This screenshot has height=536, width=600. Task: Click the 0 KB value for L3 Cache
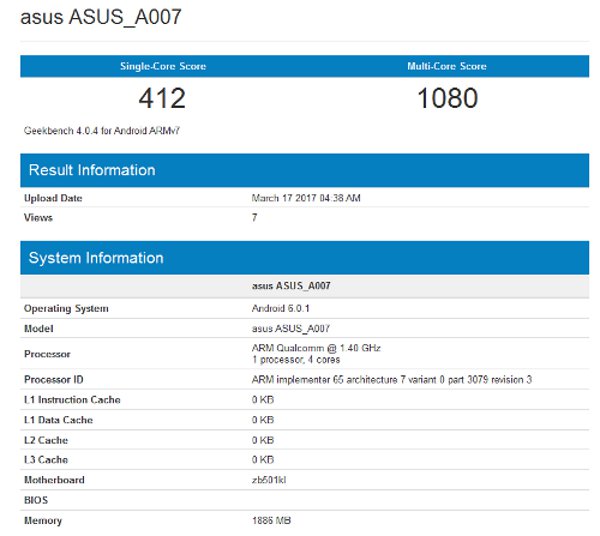pyautogui.click(x=263, y=460)
